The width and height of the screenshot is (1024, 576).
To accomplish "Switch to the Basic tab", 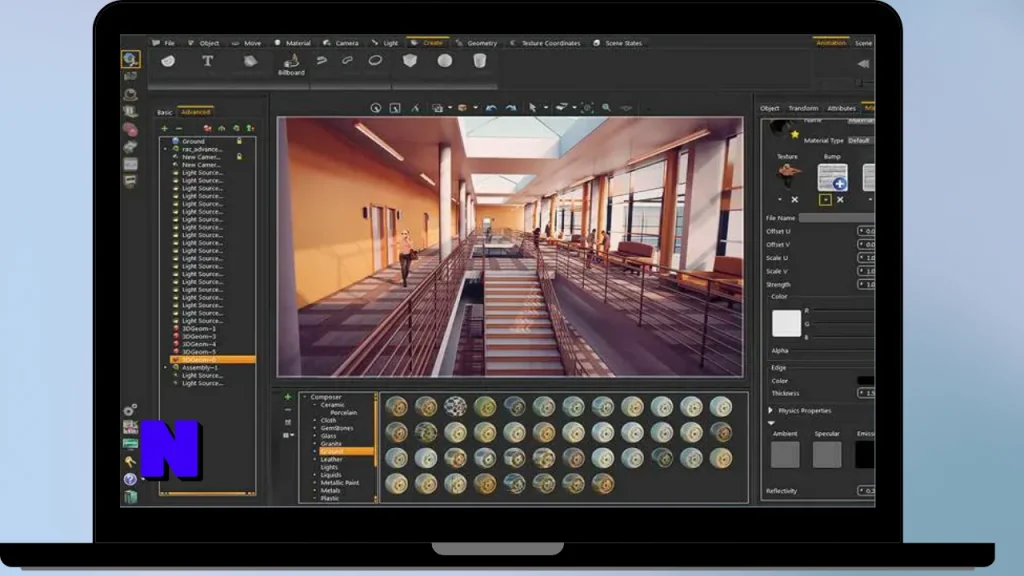I will pyautogui.click(x=165, y=112).
